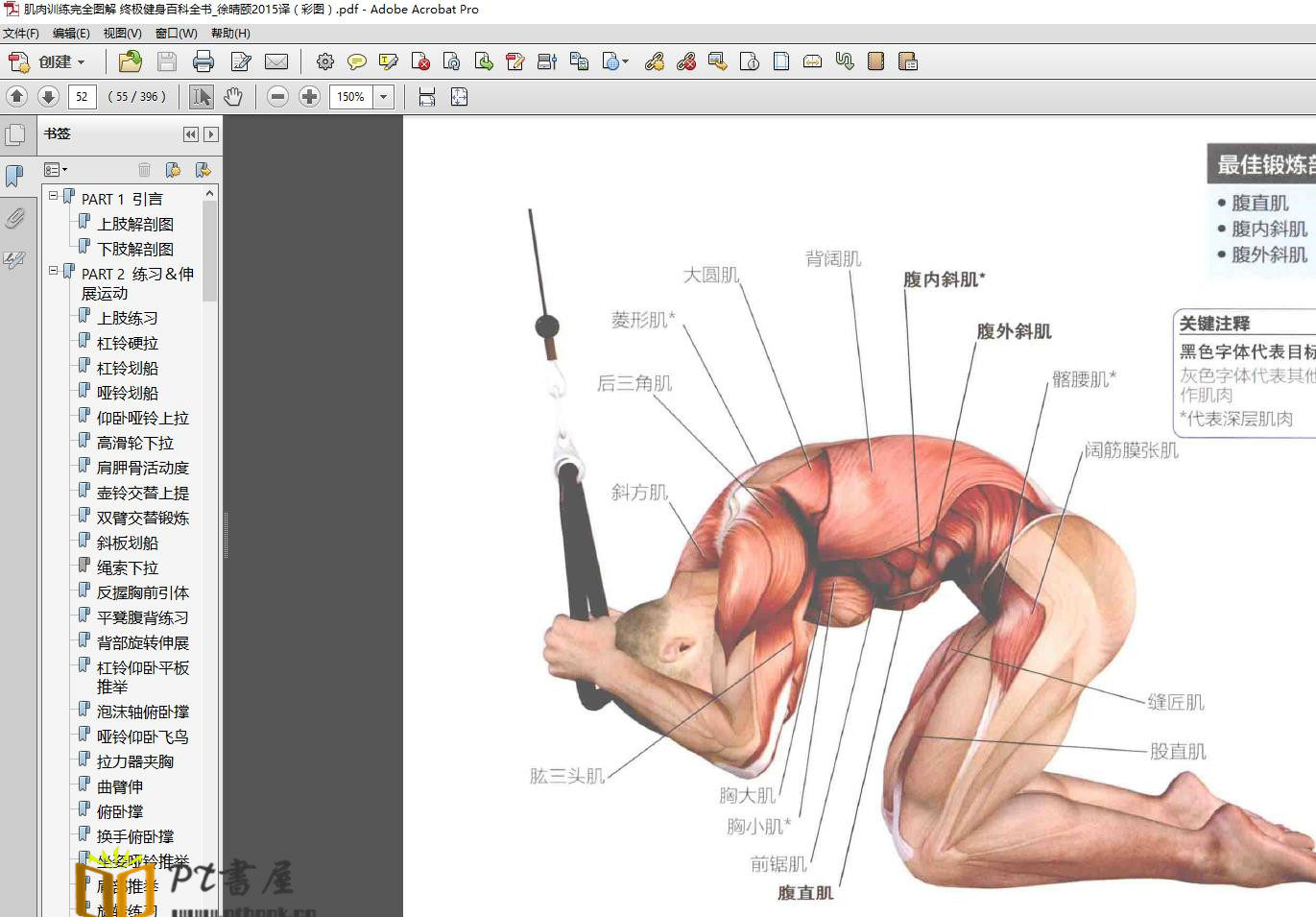The width and height of the screenshot is (1316, 917).
Task: Zoom in with the plus button
Action: pyautogui.click(x=309, y=97)
